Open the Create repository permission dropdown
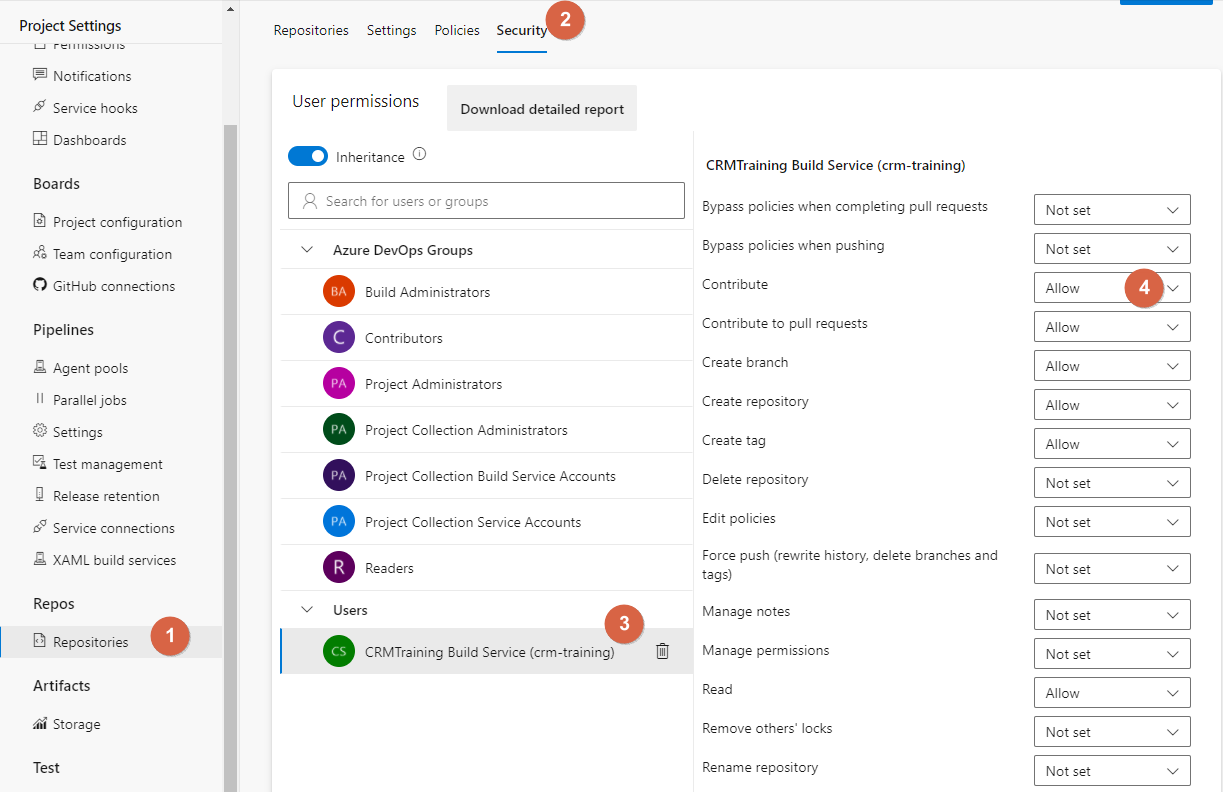1223x792 pixels. (x=1112, y=405)
